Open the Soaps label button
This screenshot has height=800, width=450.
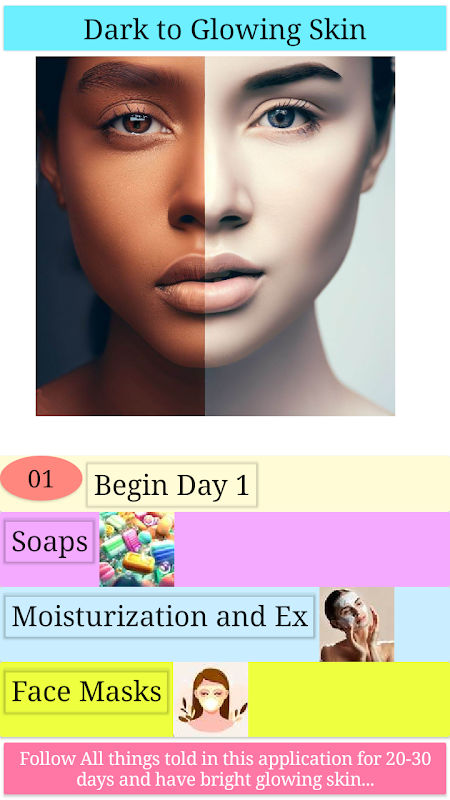pos(49,541)
